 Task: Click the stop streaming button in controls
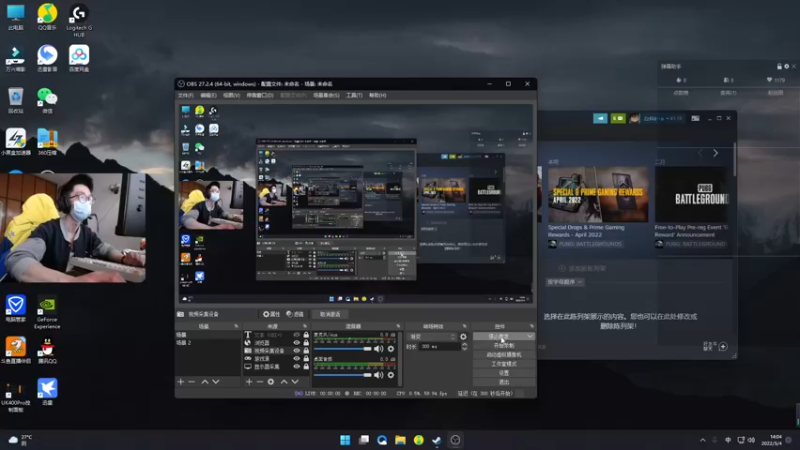[x=499, y=337]
